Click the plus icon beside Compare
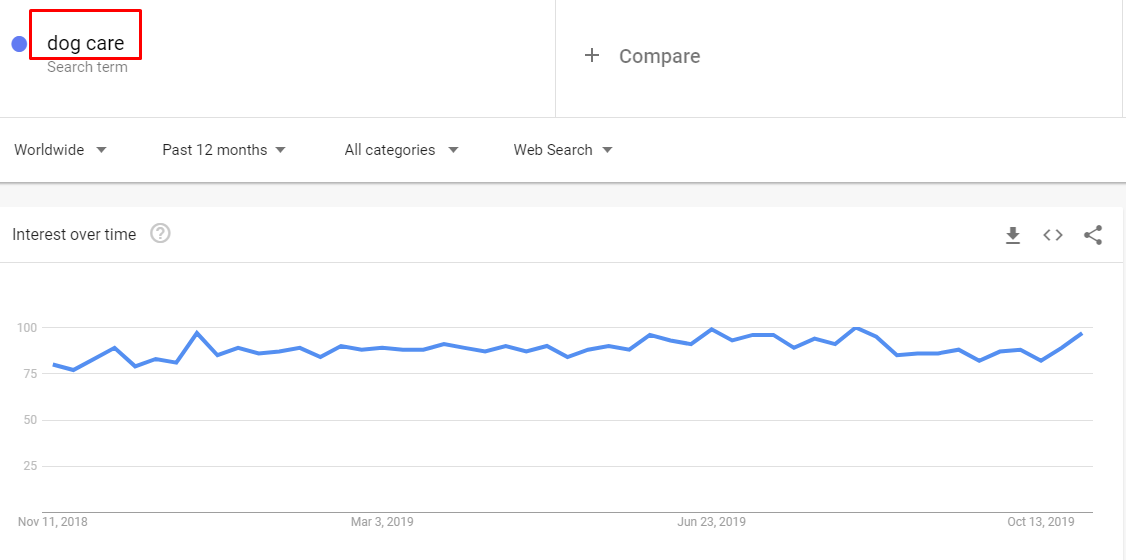Viewport: 1126px width, 560px height. tap(592, 55)
